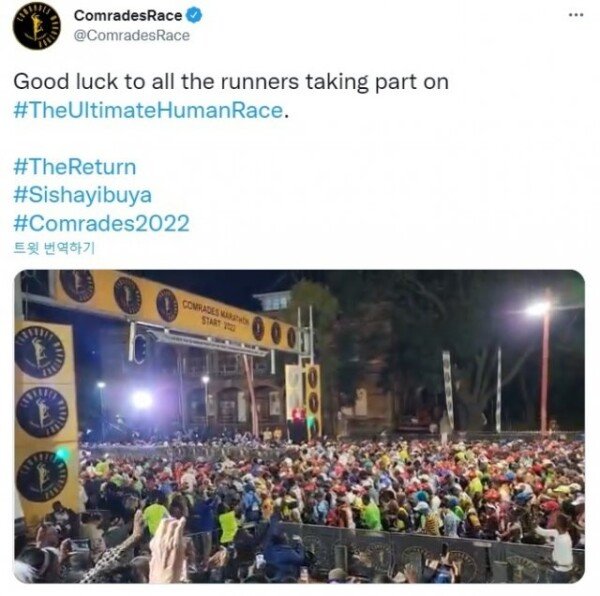Click the top Comrades logo on left pillar
The height and width of the screenshot is (596, 600).
(x=40, y=352)
